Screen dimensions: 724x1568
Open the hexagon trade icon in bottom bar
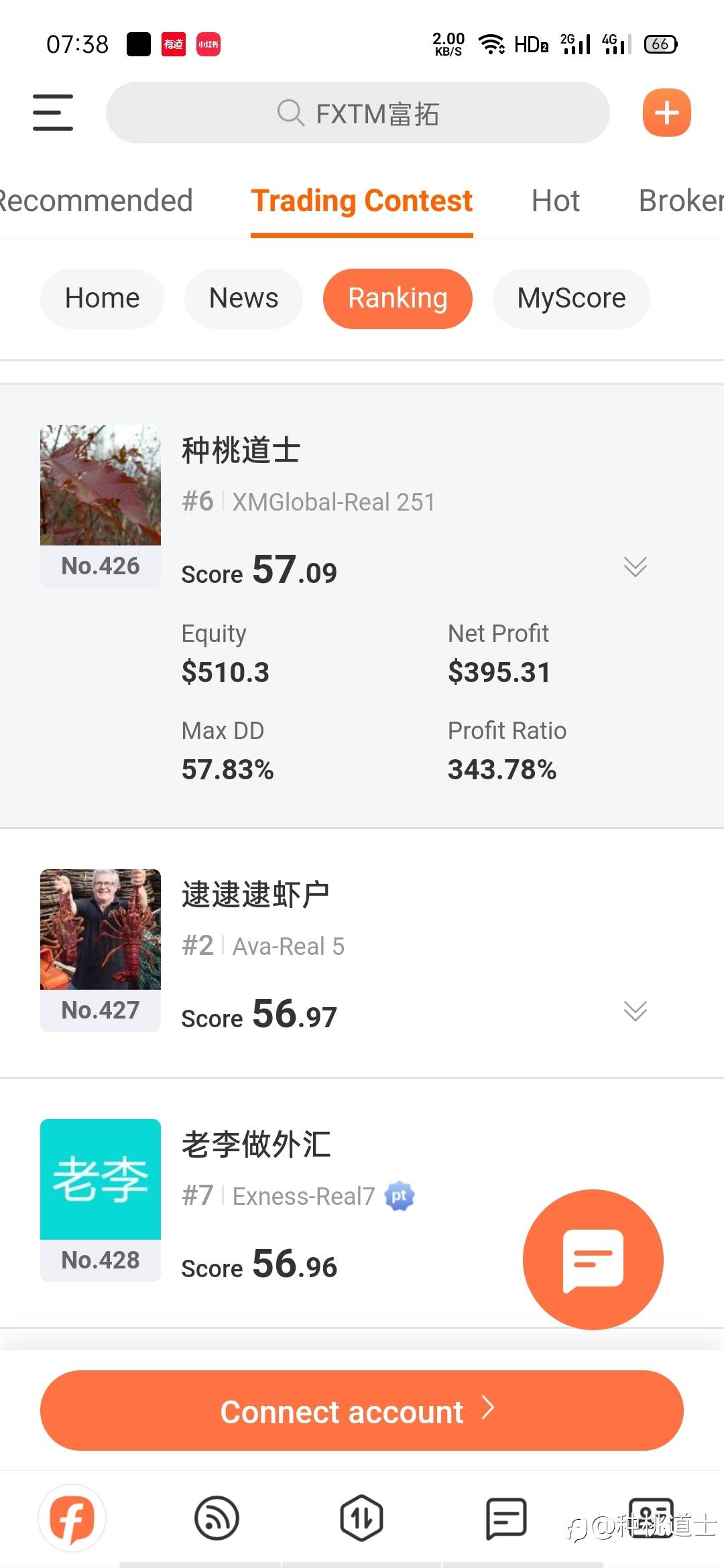[361, 1518]
